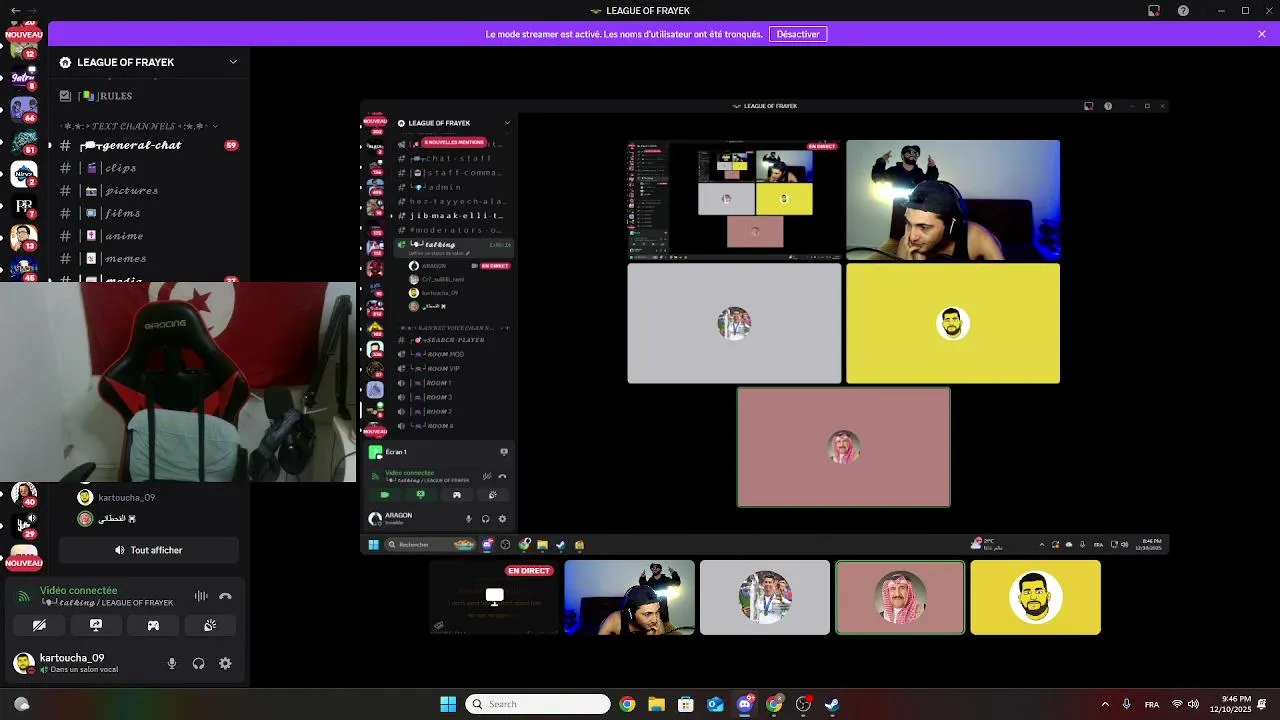
Task: Click Désactiver in the streamer mode banner
Action: pos(798,34)
